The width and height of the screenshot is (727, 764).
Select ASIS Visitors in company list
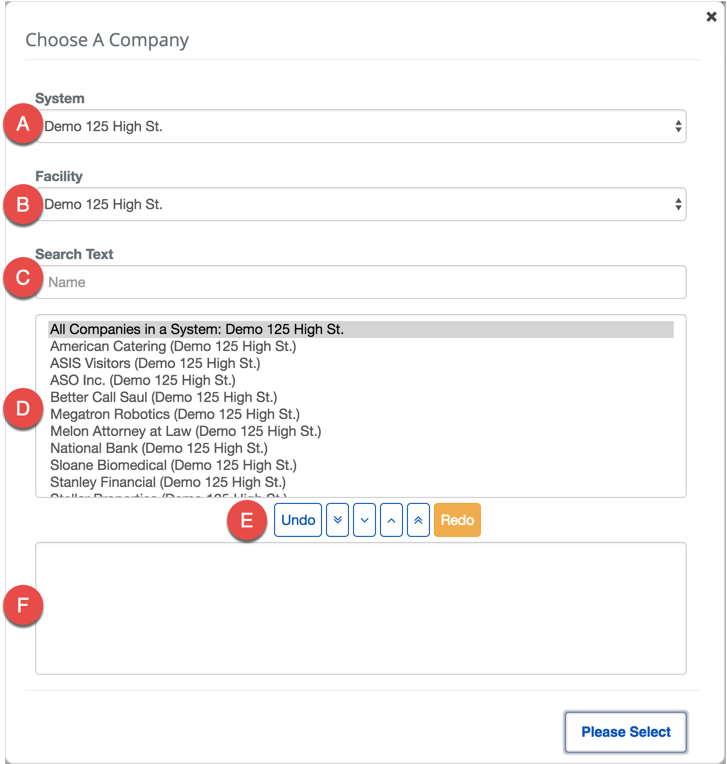tap(155, 363)
